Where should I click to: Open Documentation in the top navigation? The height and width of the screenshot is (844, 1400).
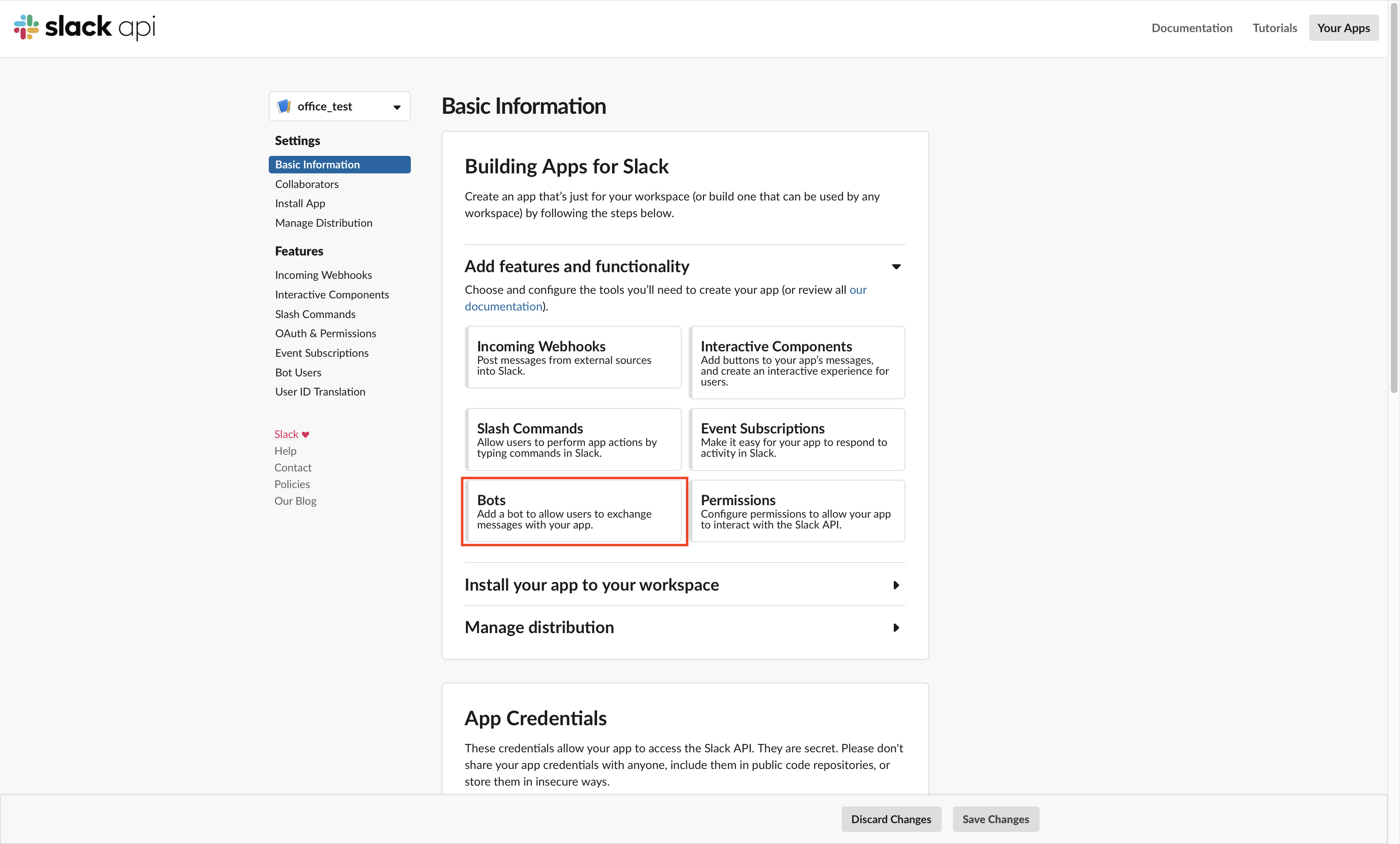pyautogui.click(x=1192, y=28)
